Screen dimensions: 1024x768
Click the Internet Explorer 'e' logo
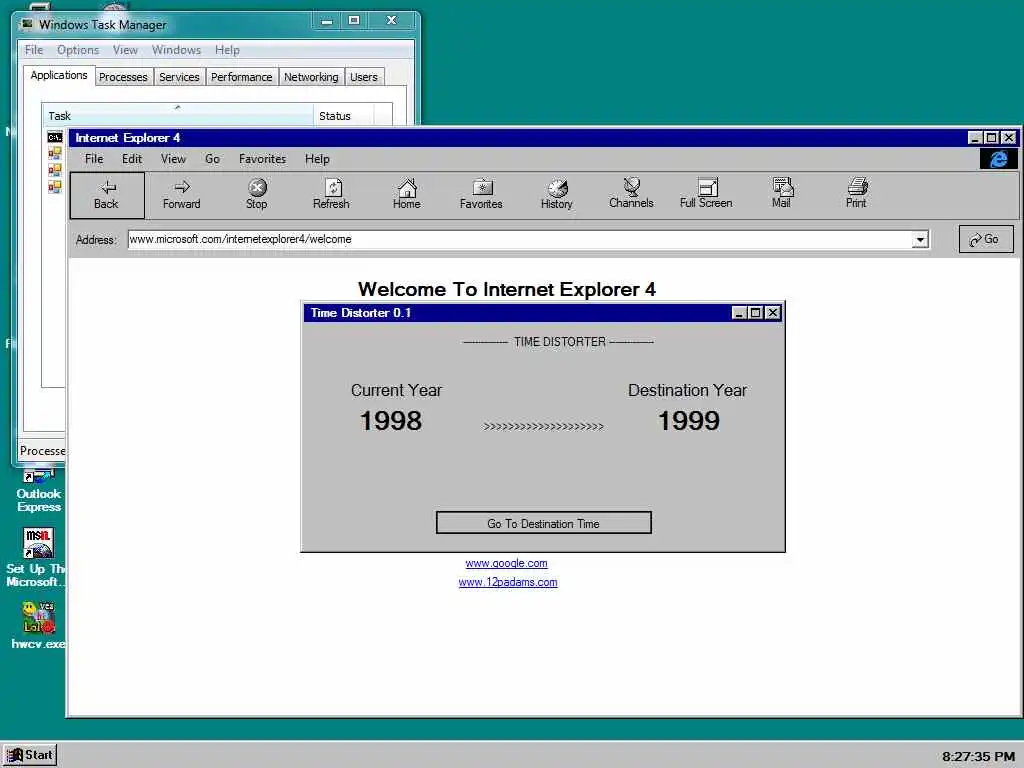pyautogui.click(x=998, y=159)
